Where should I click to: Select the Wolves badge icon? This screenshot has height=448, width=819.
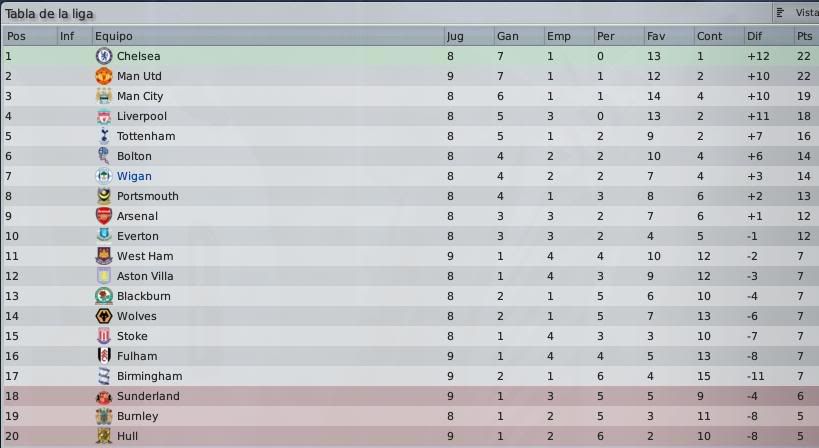point(104,316)
